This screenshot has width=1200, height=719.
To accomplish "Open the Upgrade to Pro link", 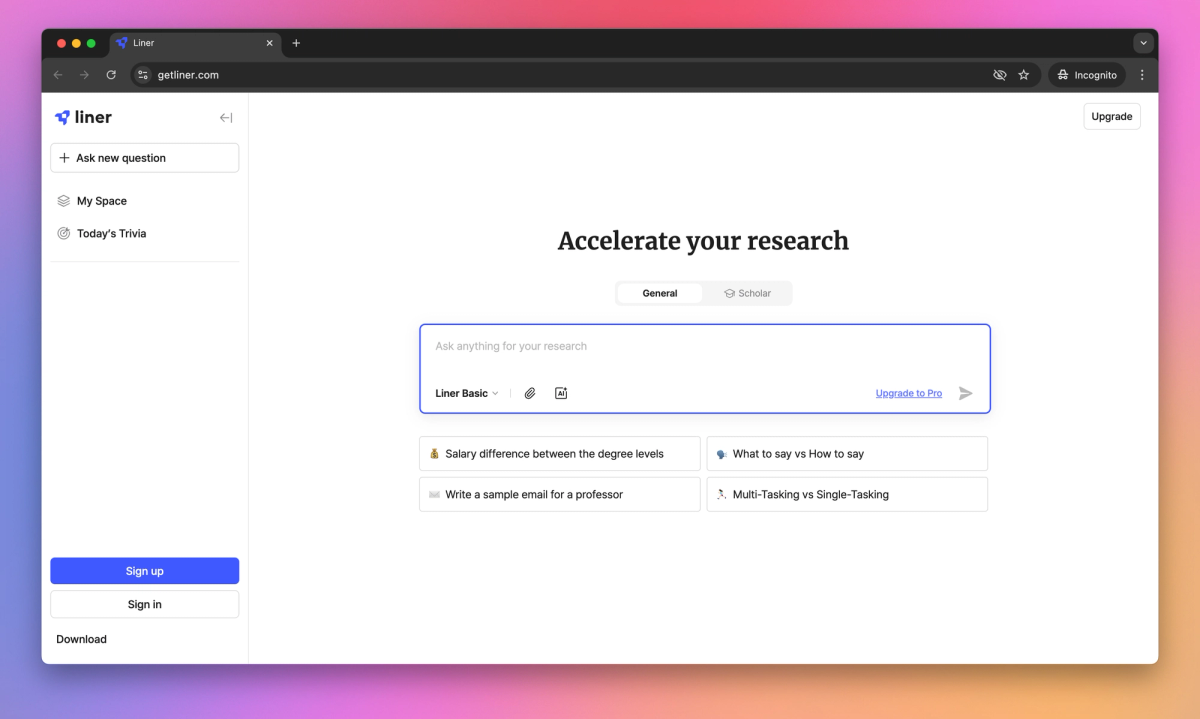I will coord(908,393).
